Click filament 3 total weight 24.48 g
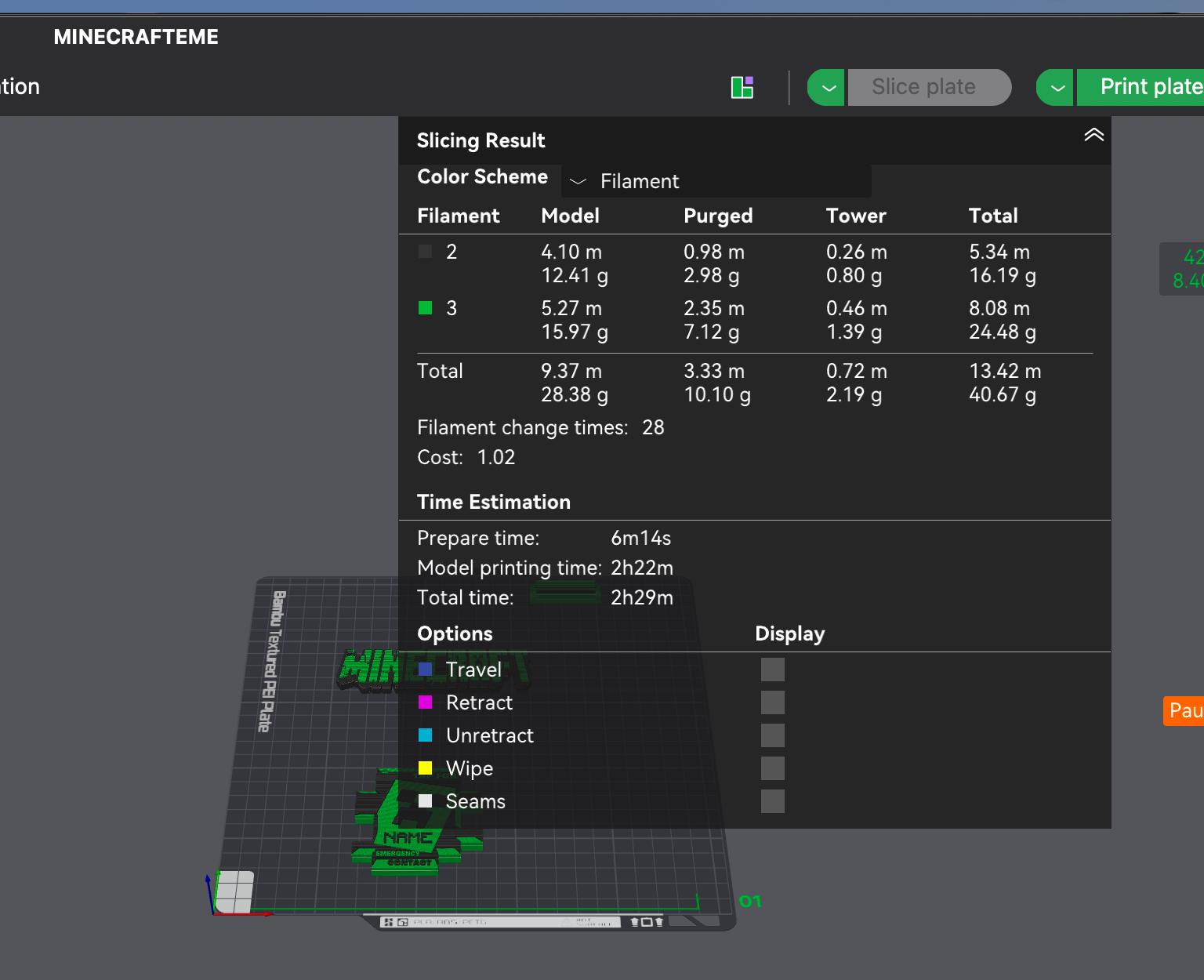Screen dimensions: 1204x980 (1003, 332)
